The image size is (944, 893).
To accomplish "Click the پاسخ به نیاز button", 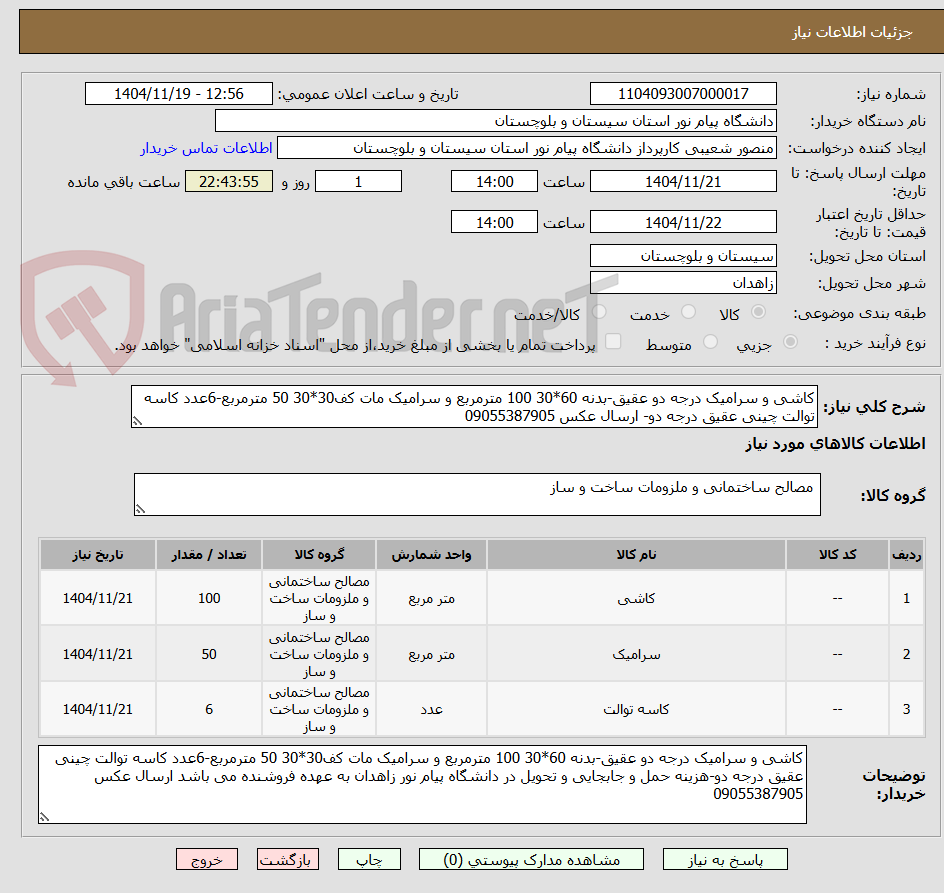I will point(725,859).
